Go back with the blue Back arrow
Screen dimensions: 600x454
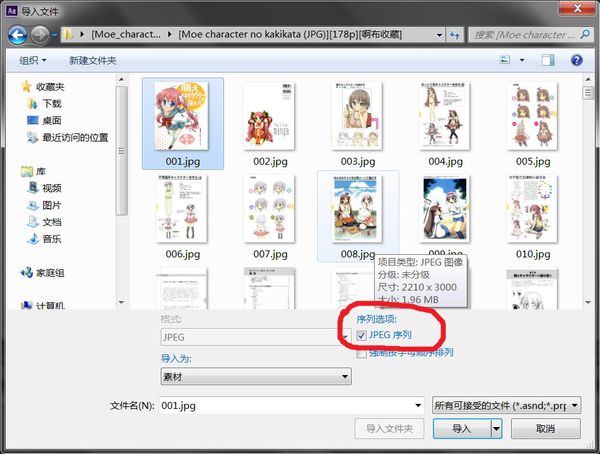coord(18,35)
